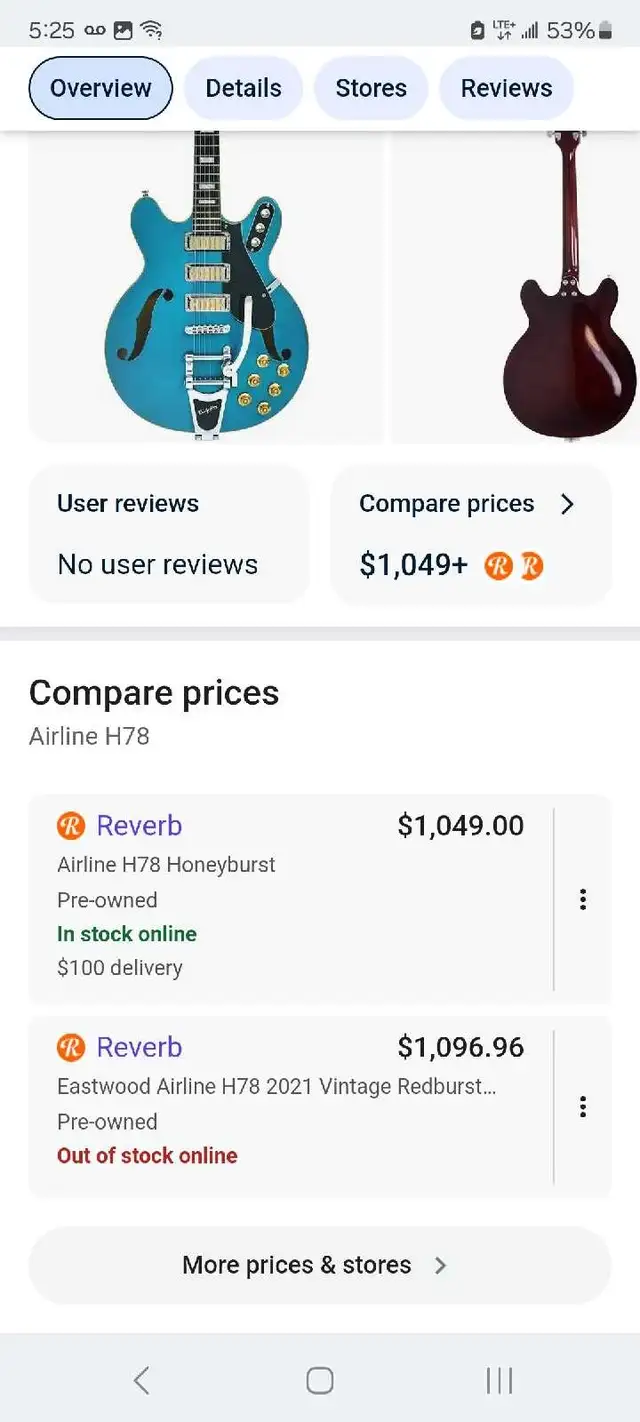The width and height of the screenshot is (640, 1422).
Task: Expand More prices & stores arrow
Action: point(440,1265)
